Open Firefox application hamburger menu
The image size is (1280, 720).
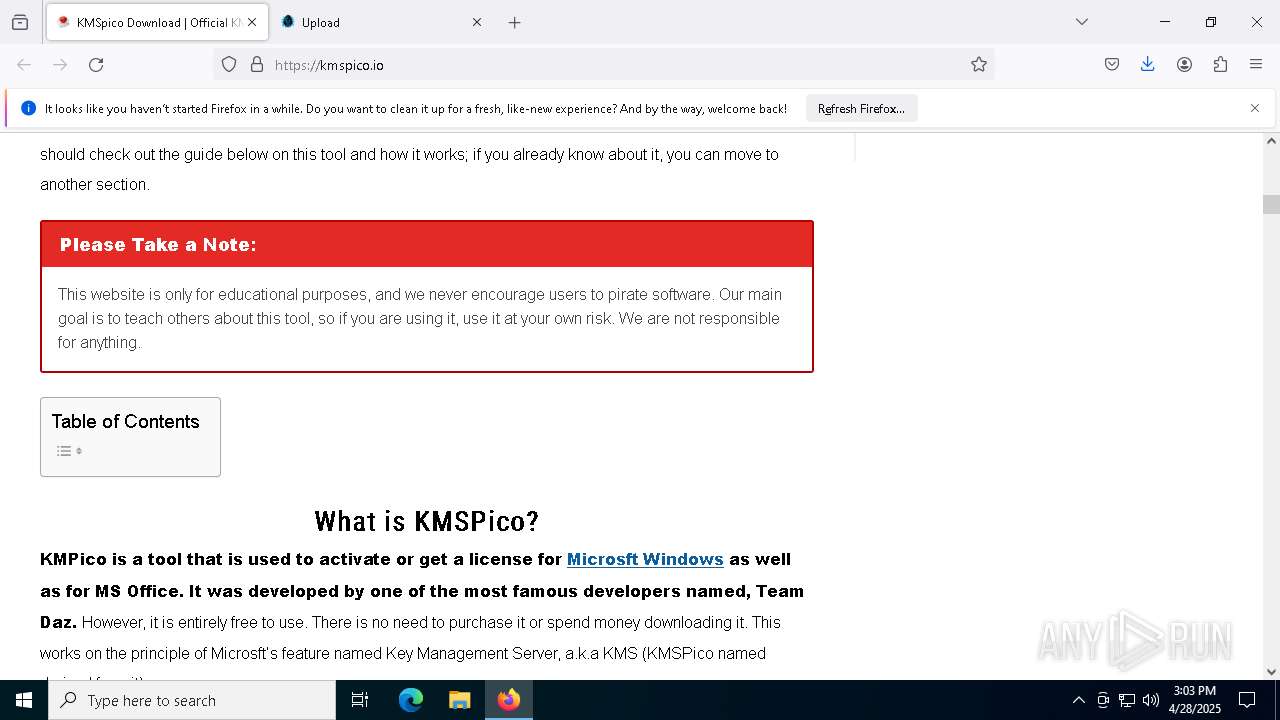[x=1256, y=64]
